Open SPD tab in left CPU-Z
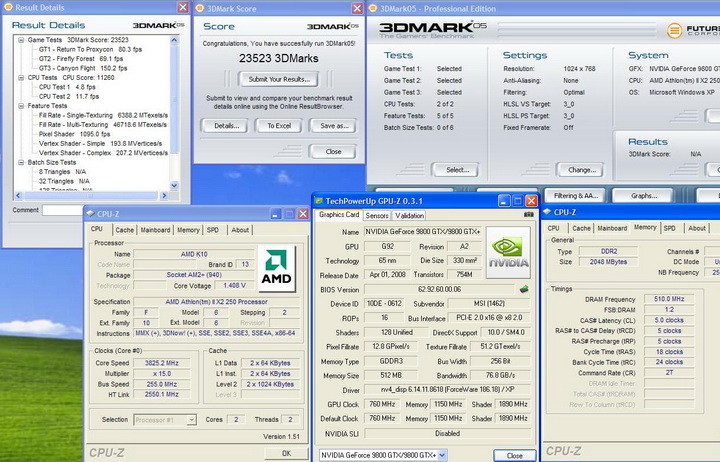The width and height of the screenshot is (720, 462). [213, 230]
